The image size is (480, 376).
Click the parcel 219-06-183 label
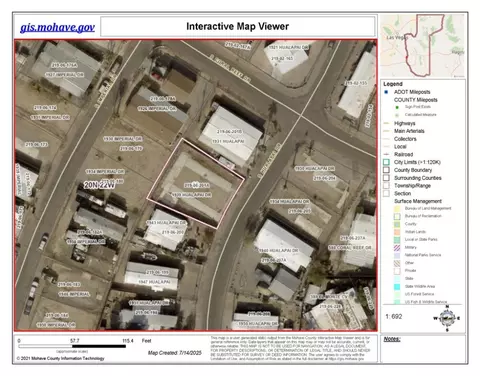click(x=69, y=285)
